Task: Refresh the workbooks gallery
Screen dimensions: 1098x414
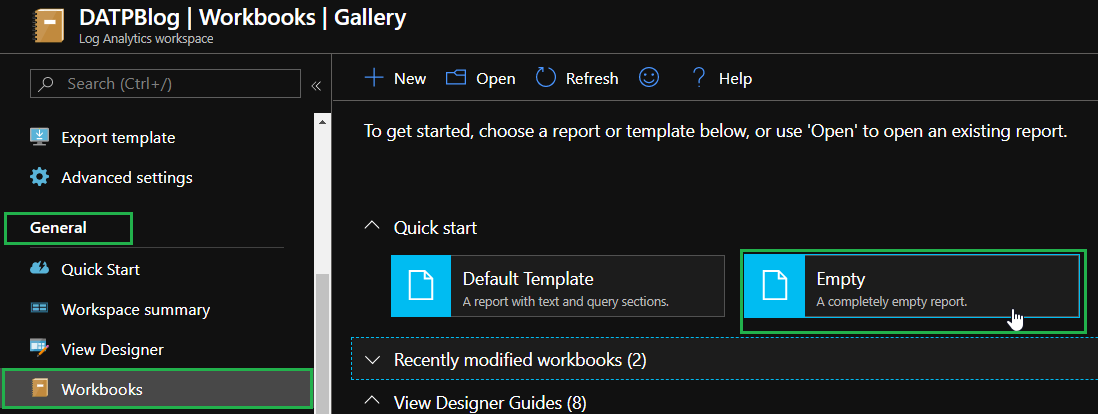Action: (577, 78)
